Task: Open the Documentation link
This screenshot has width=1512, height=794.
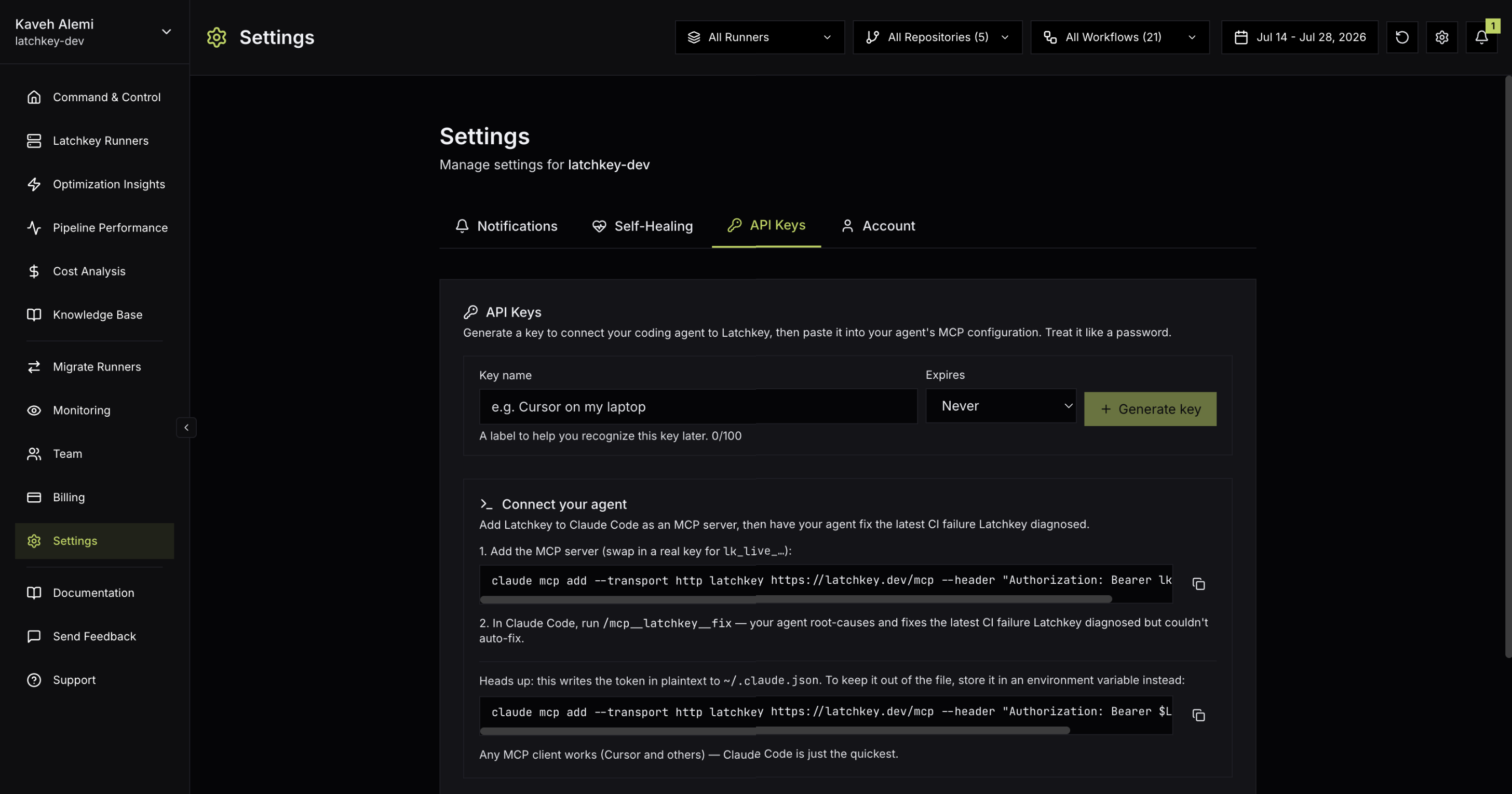Action: pyautogui.click(x=94, y=592)
